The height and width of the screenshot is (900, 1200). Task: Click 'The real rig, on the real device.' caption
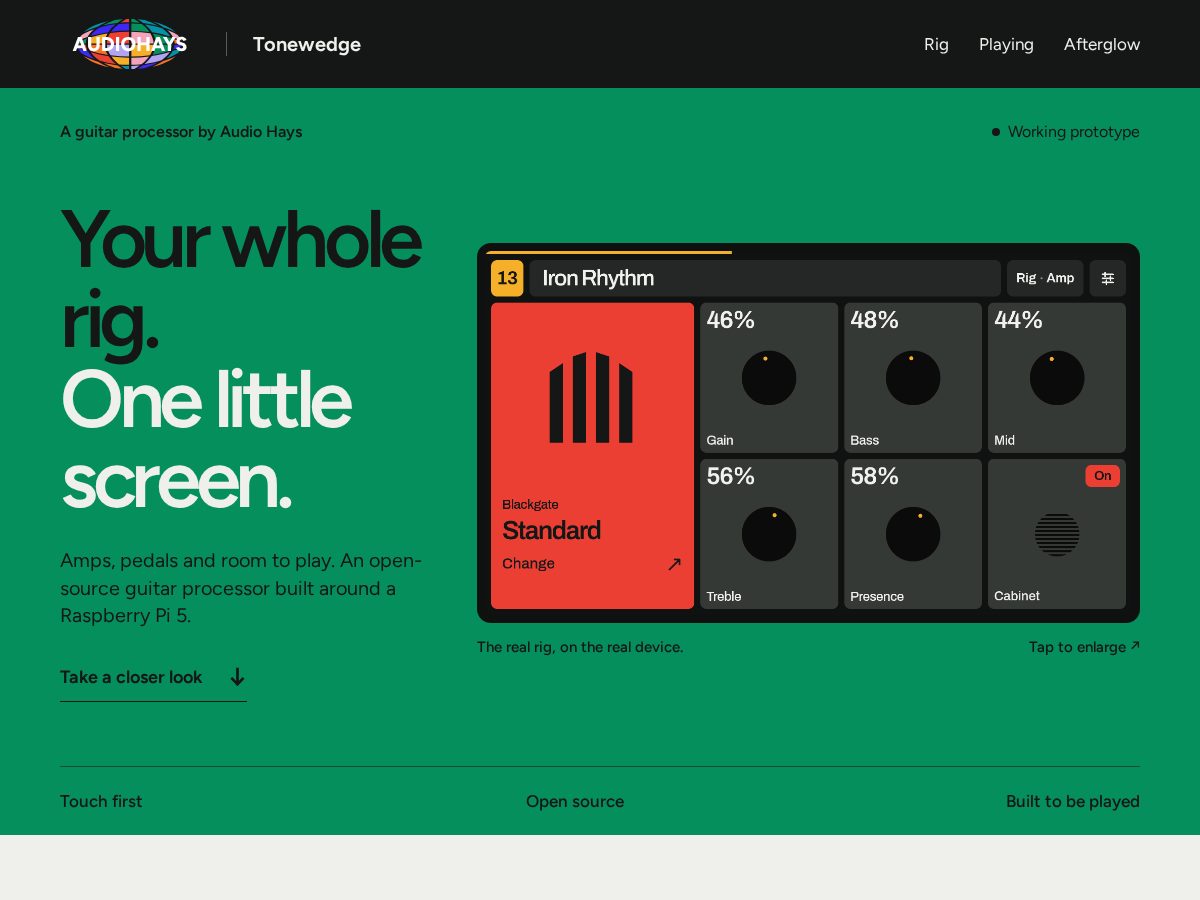(580, 647)
